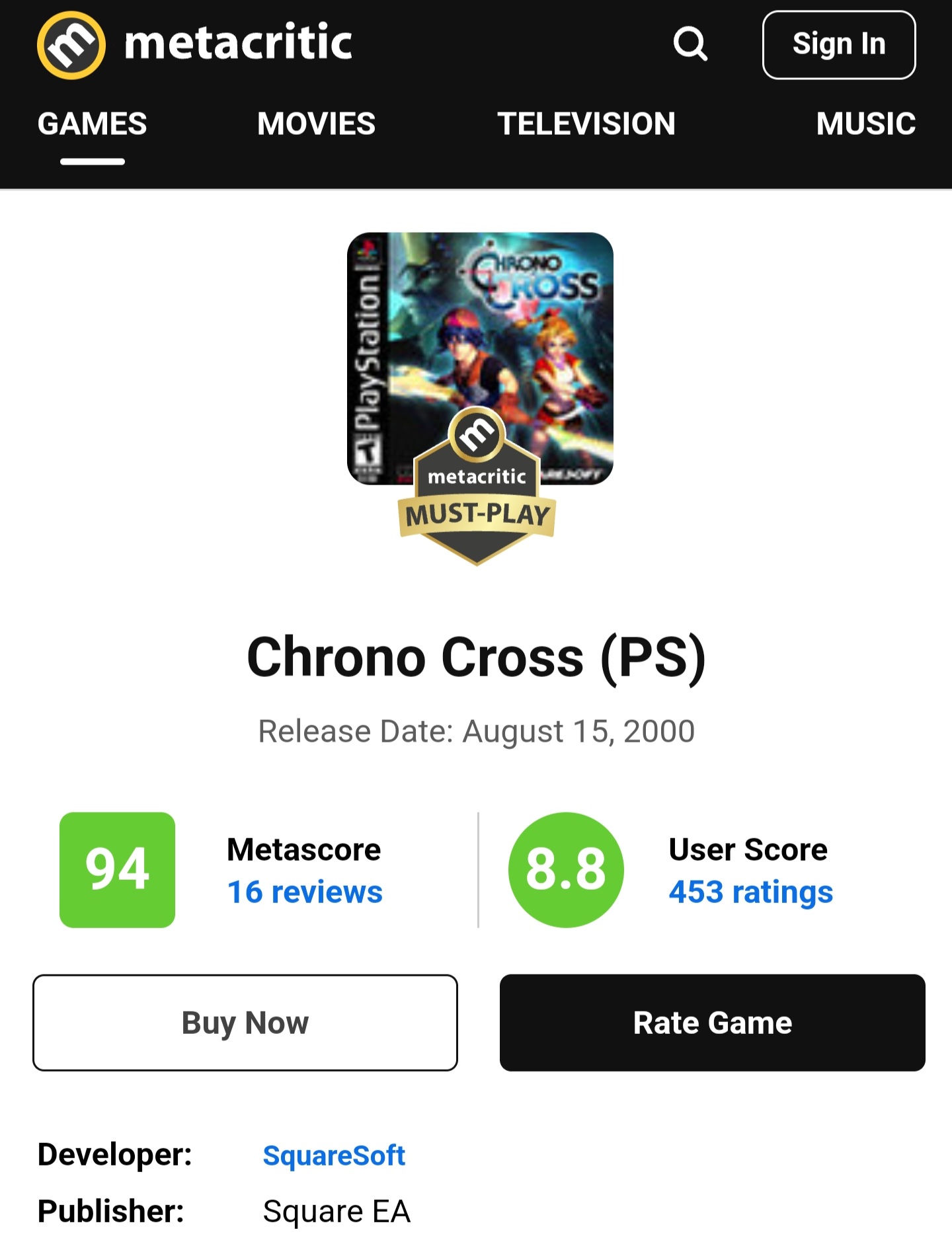Open the SquareSoft developer link

pyautogui.click(x=334, y=1156)
